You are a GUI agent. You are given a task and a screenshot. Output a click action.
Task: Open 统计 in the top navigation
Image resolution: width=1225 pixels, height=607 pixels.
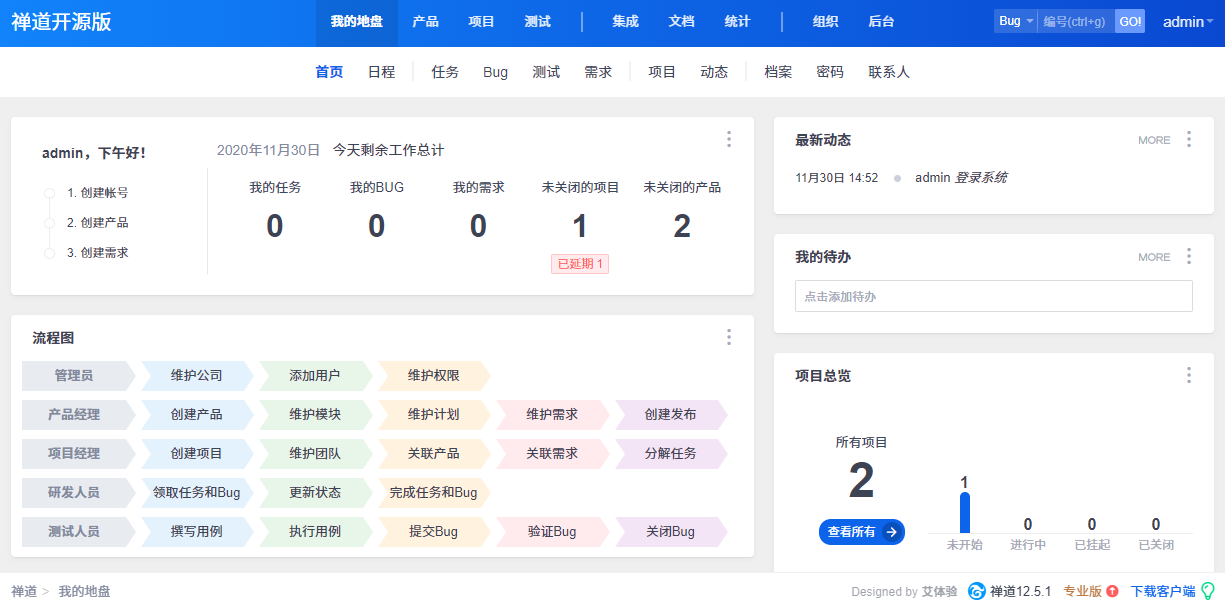[x=737, y=21]
